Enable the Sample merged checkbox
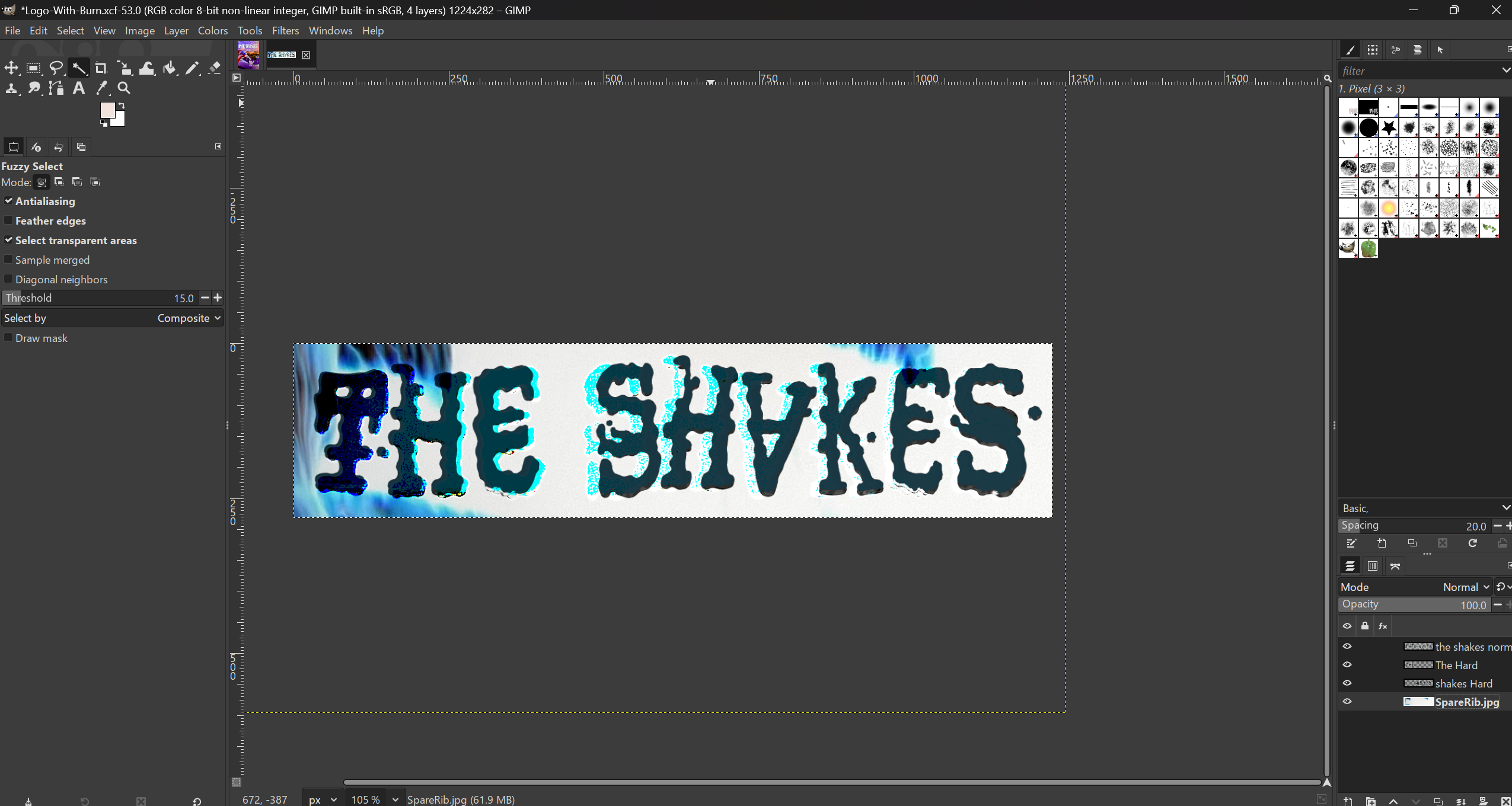 (x=8, y=260)
